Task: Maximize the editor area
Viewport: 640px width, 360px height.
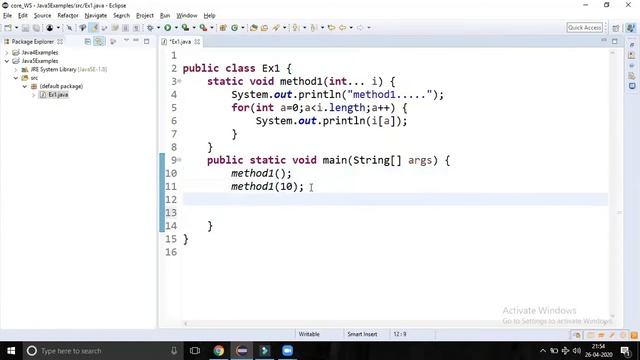Action: (615, 41)
